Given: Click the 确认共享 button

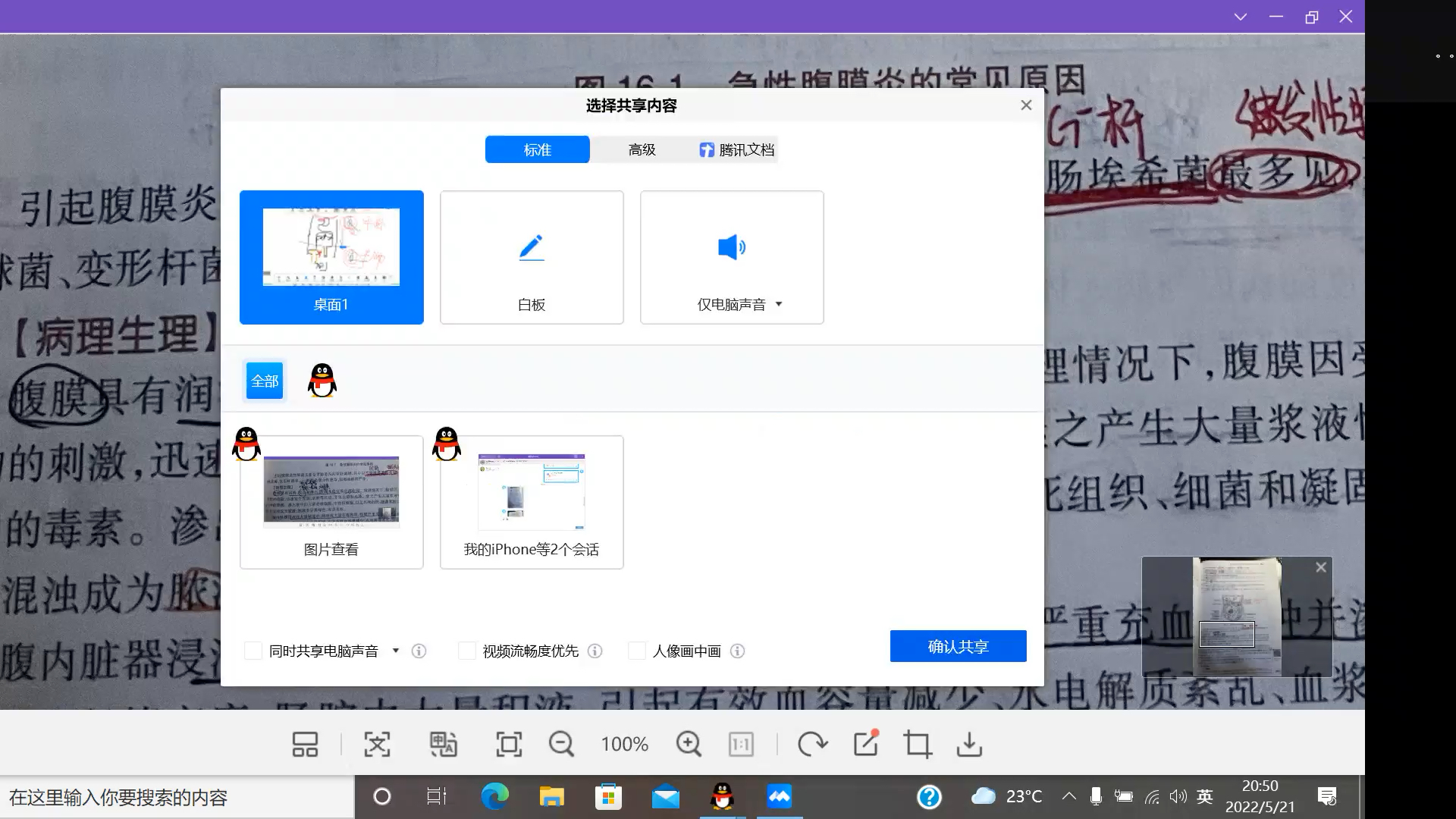Looking at the screenshot, I should (959, 646).
